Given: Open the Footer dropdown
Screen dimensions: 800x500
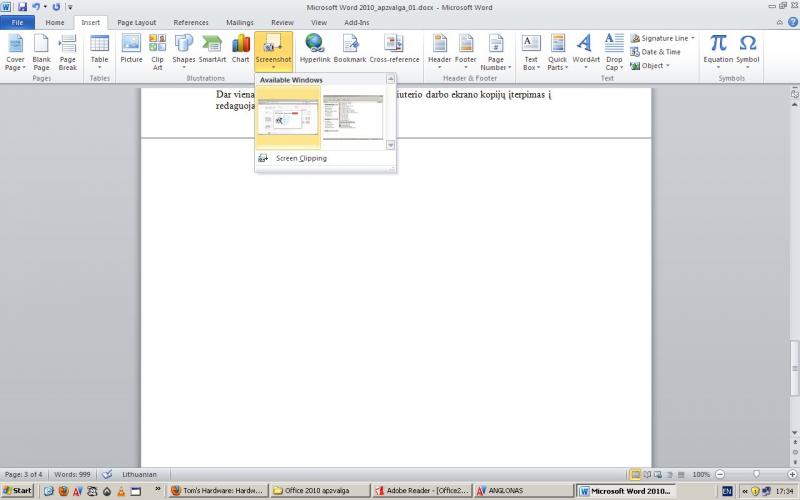Looking at the screenshot, I should 465,53.
